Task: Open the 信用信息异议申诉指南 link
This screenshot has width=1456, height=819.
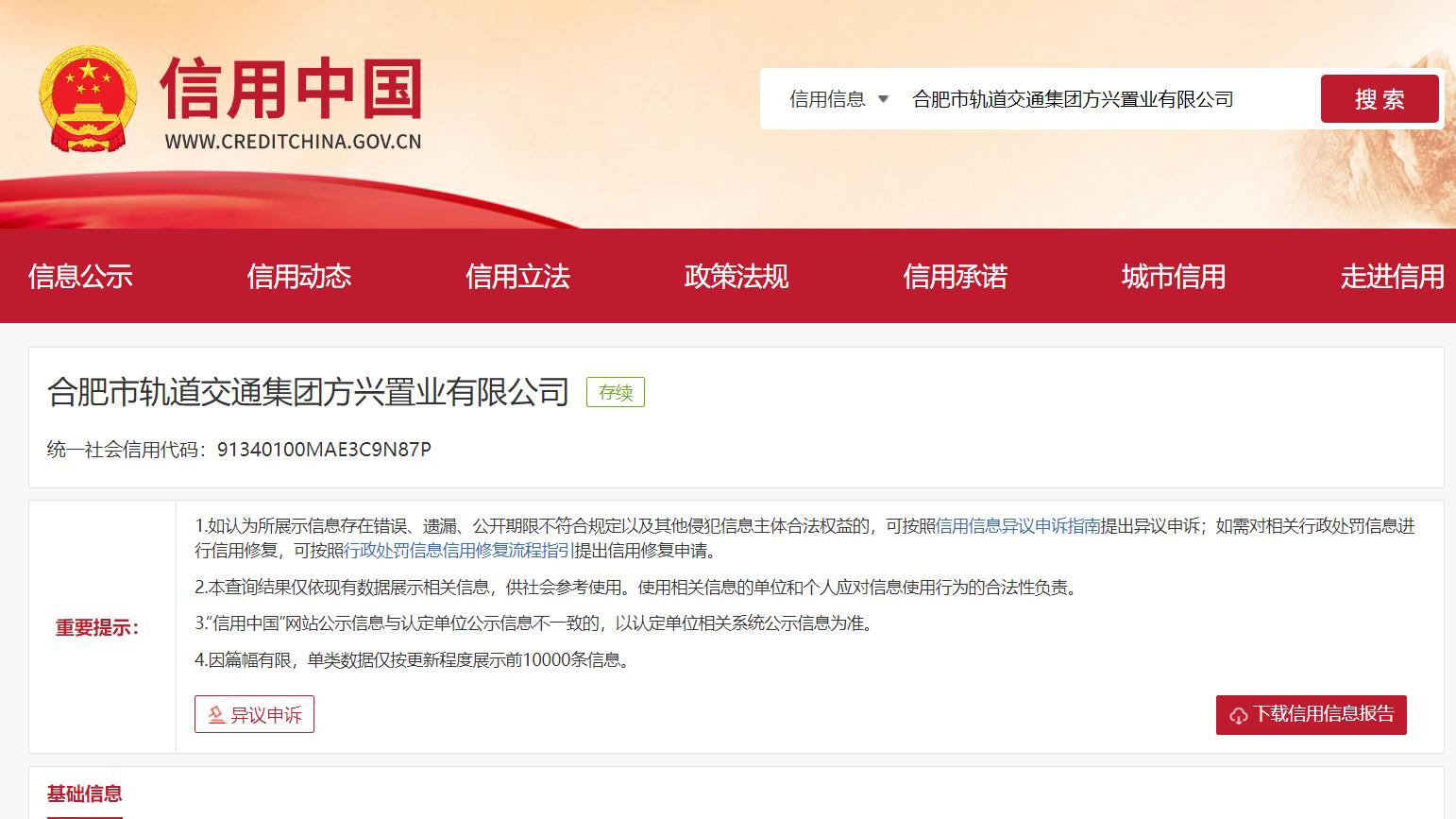Action: (x=1019, y=526)
